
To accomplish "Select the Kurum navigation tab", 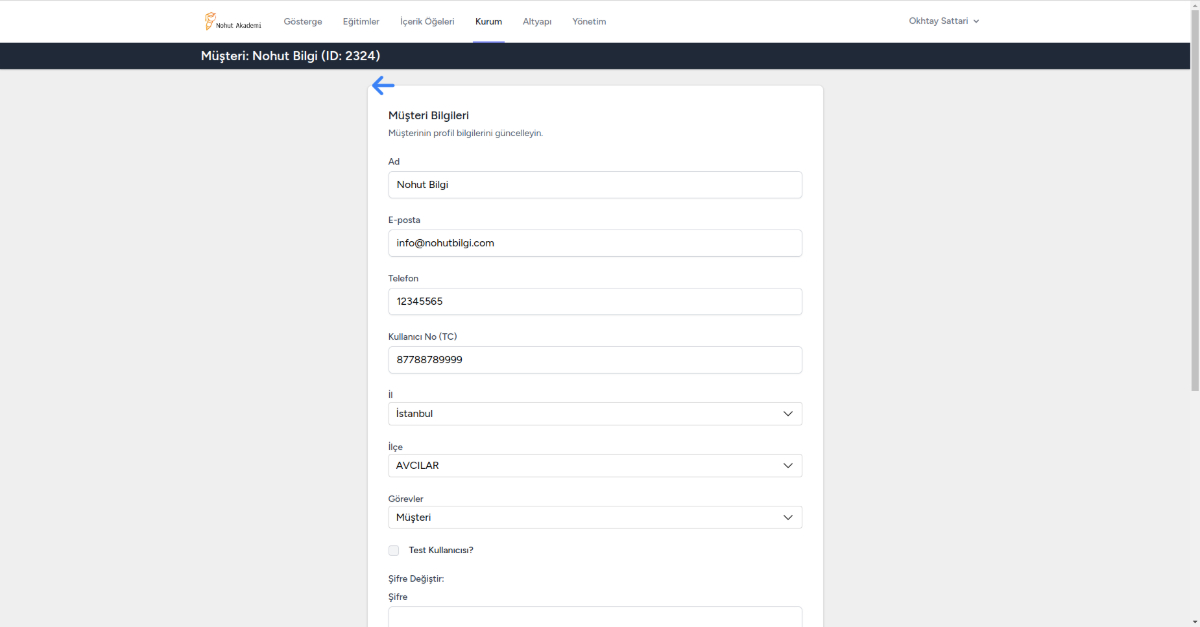I will pos(488,21).
